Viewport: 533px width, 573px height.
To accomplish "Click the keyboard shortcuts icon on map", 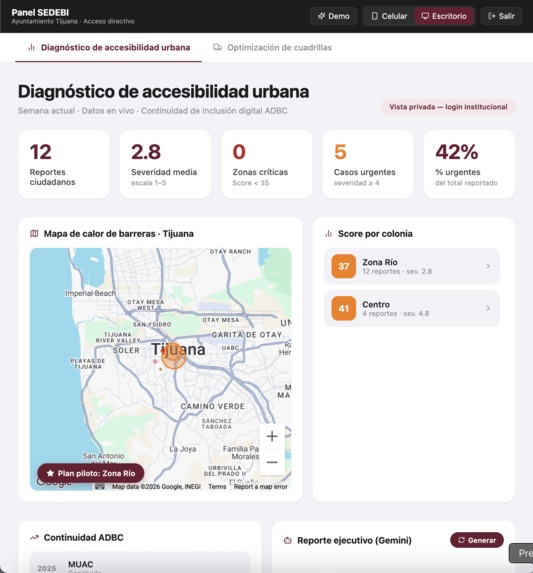I will point(100,486).
